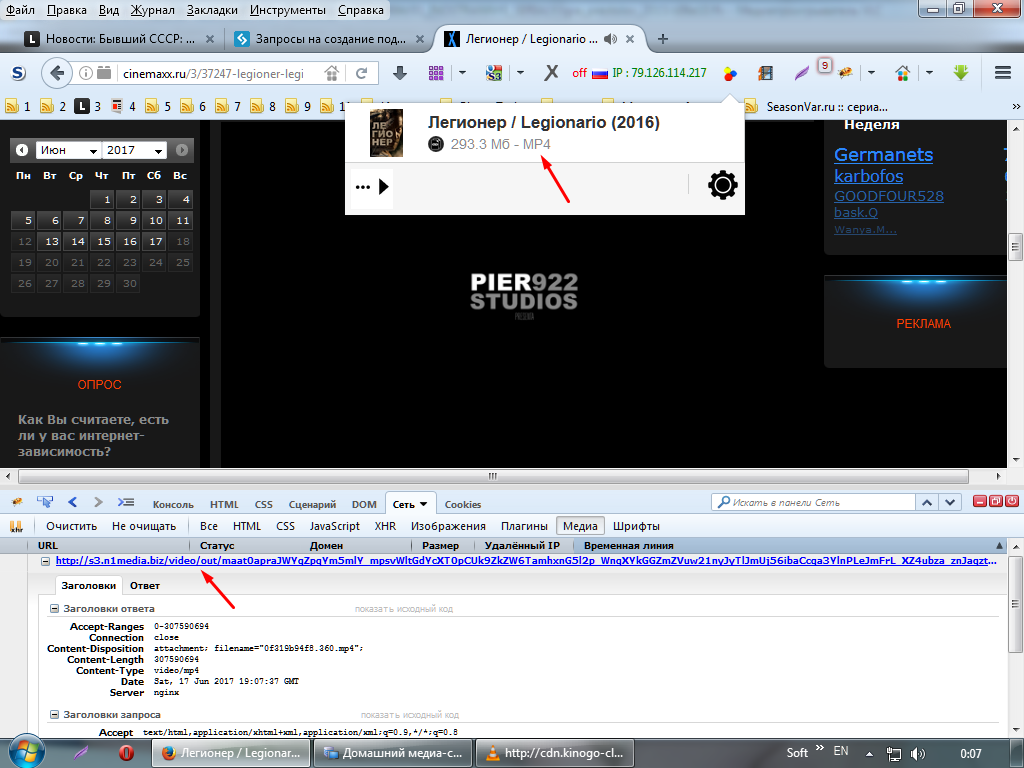Screen dimensions: 1024x768
Task: Switch to the Ответ tab
Action: 145,585
